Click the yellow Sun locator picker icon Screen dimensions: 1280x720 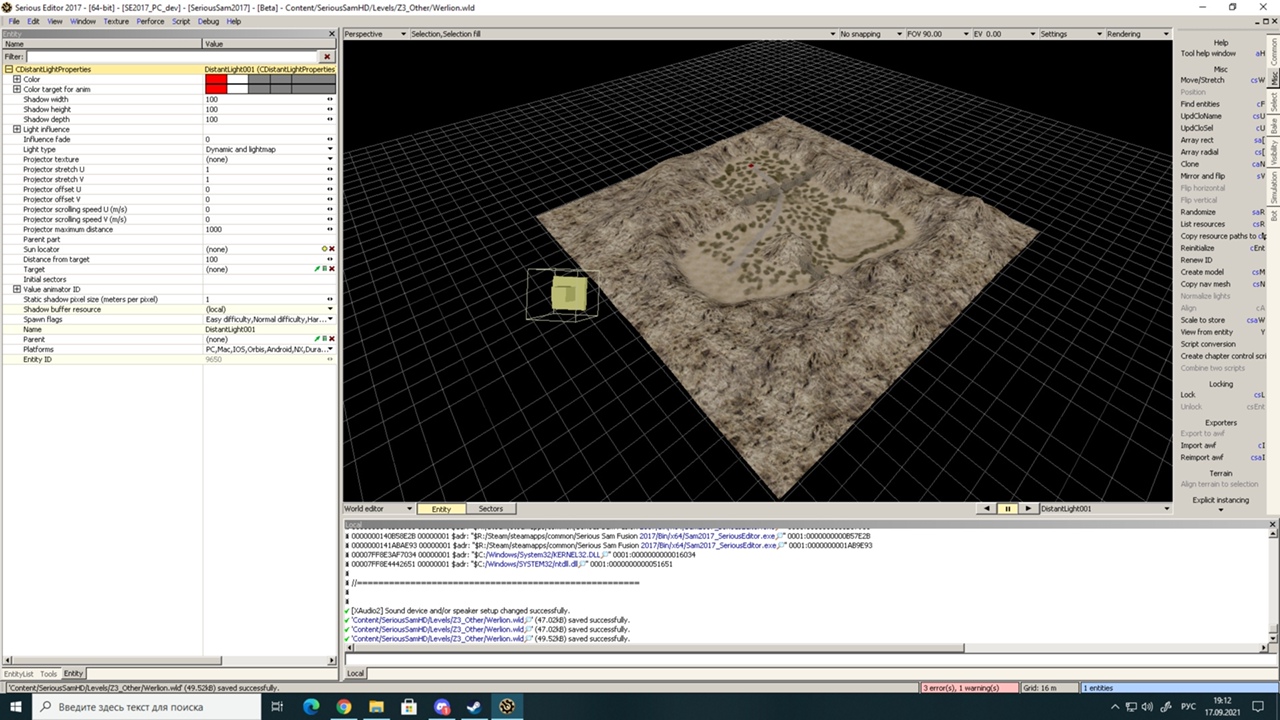point(324,249)
